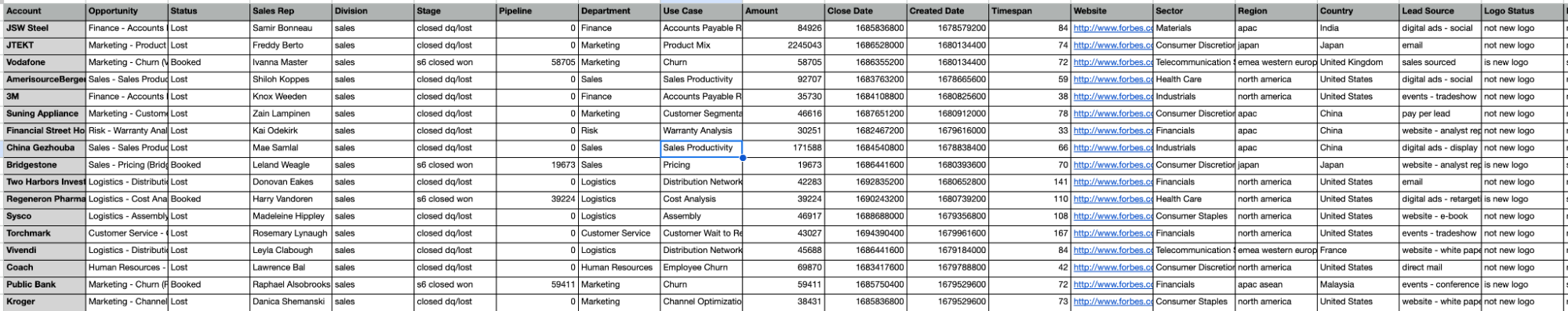Select the AmerisourceBergen account cell
The width and height of the screenshot is (1568, 311).
44,79
